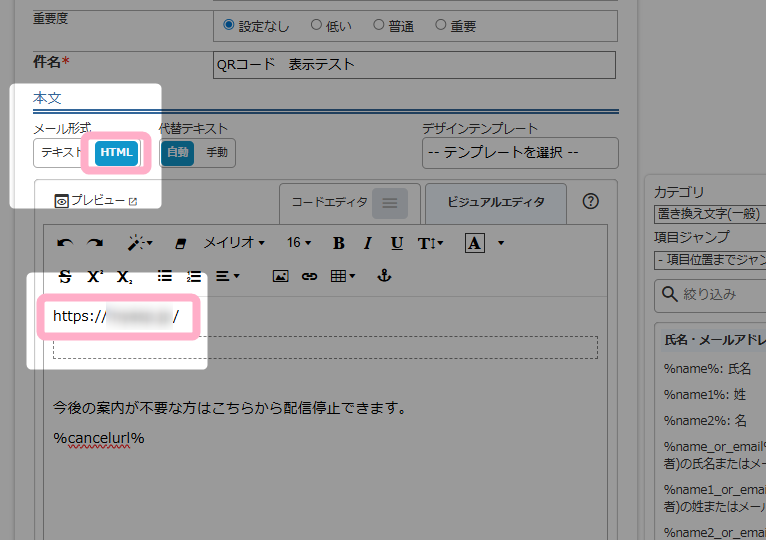Viewport: 766px width, 540px height.
Task: Switch to the ビジュアルエディタ tab
Action: tap(496, 202)
